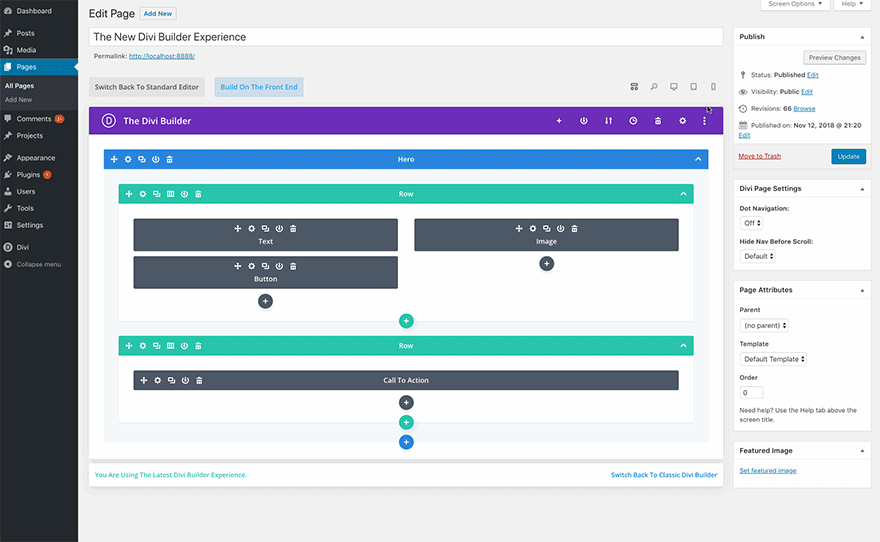The image size is (880, 542).
Task: Open Text module settings gear
Action: coord(251,229)
